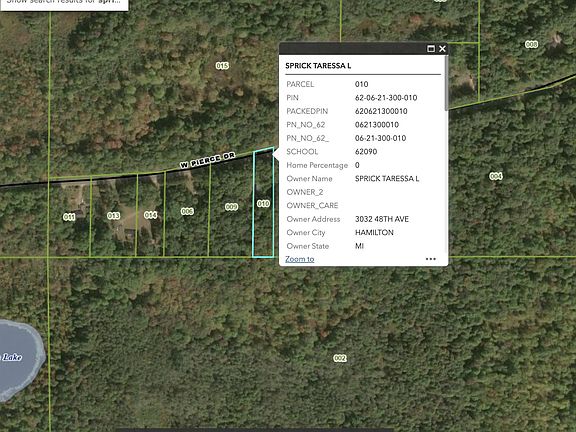Click highlighted parcel 010 label

263,204
